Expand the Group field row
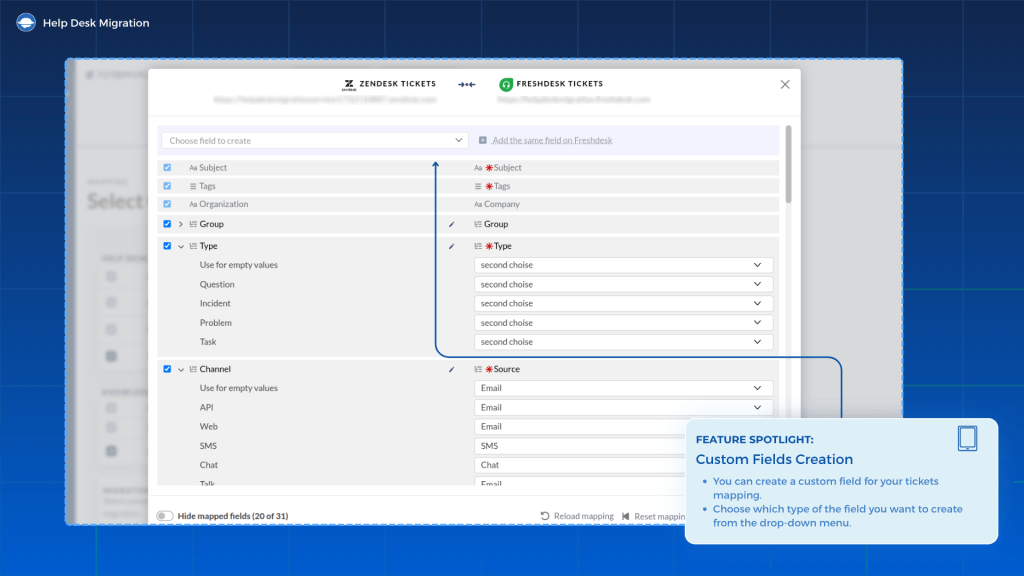Screen dimensions: 1024x576 [181, 224]
